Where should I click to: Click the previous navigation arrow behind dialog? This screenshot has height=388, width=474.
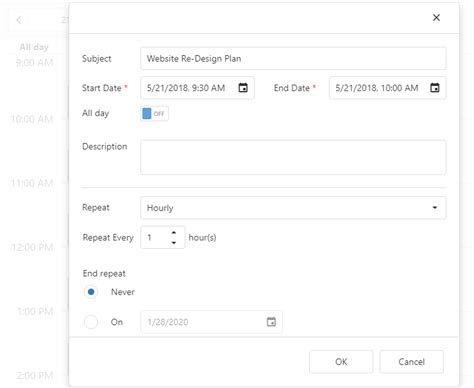point(19,20)
